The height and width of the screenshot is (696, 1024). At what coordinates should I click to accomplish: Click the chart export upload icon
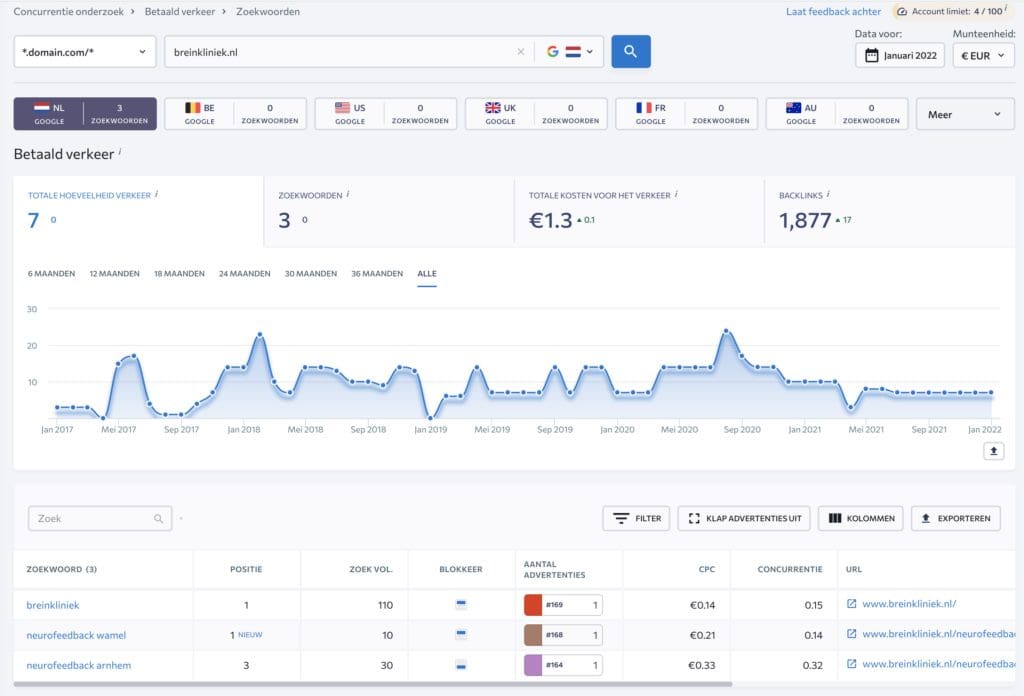point(993,451)
